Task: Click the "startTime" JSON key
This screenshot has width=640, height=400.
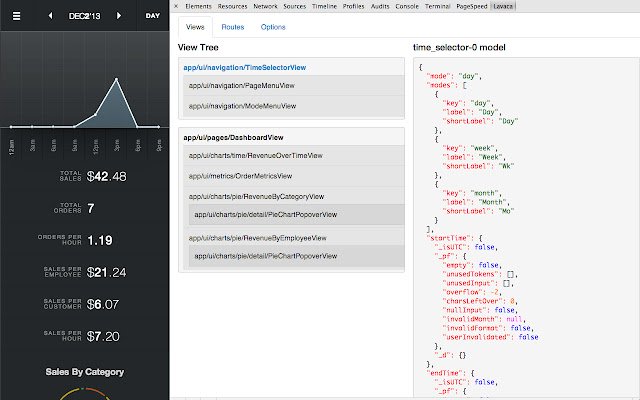Action: click(450, 238)
